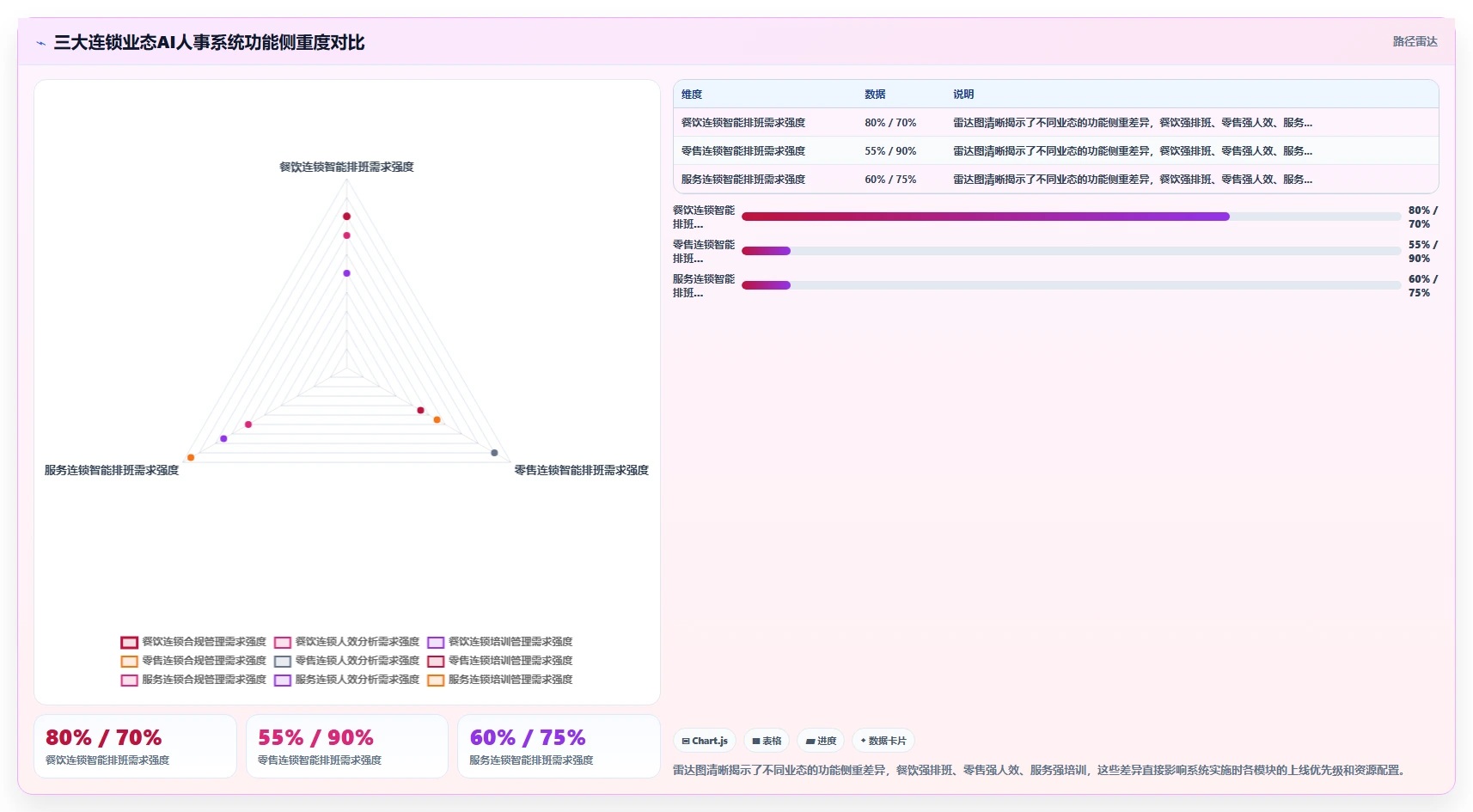Click the 餐饮连锁智能排班 progress bar

click(1071, 217)
